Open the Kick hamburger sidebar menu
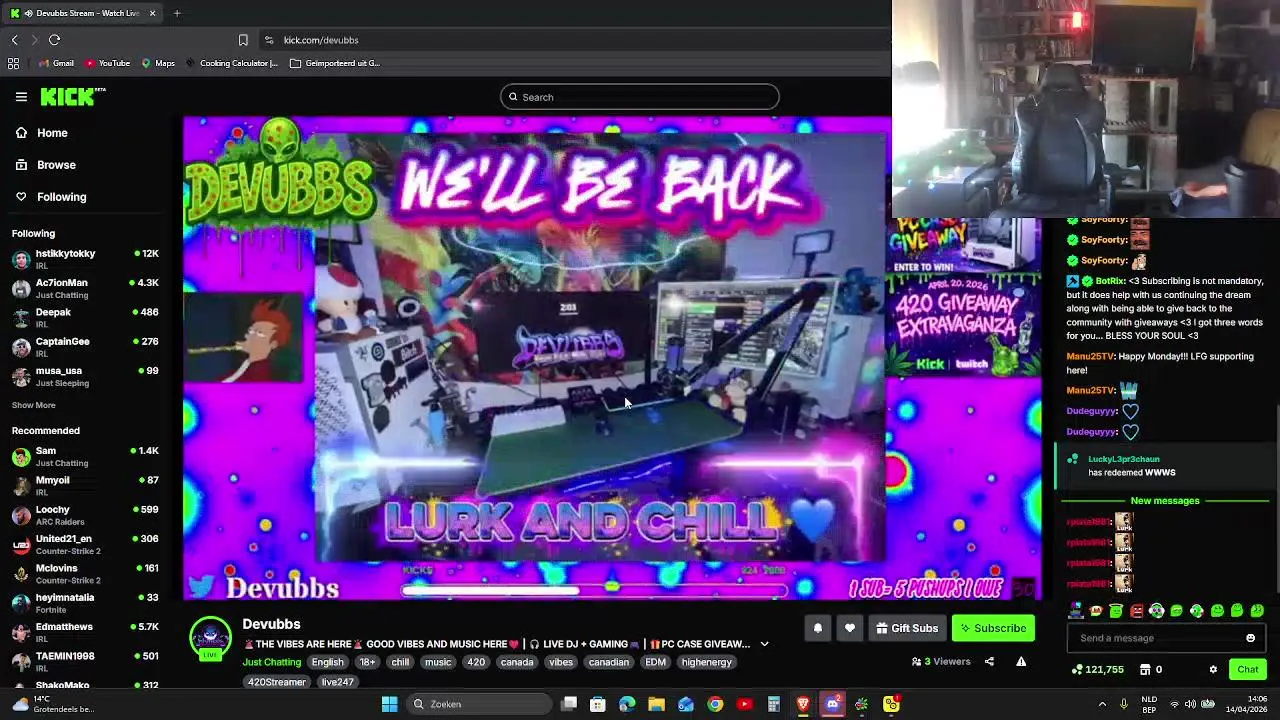The height and width of the screenshot is (720, 1280). (21, 97)
